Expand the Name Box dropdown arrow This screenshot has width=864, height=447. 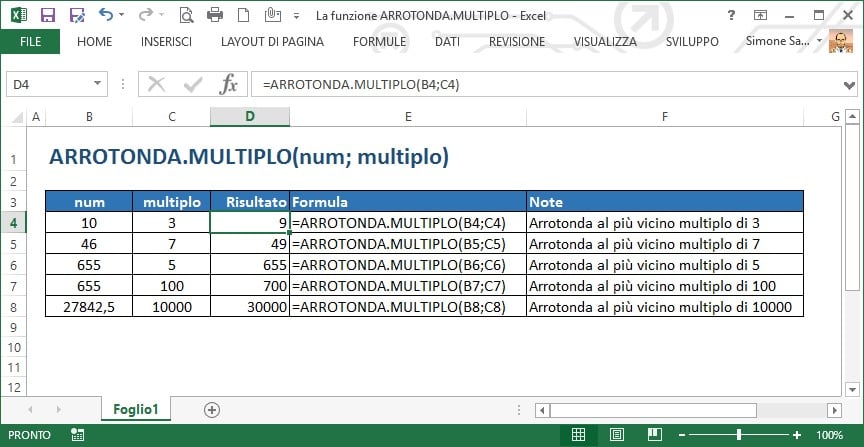pyautogui.click(x=98, y=84)
